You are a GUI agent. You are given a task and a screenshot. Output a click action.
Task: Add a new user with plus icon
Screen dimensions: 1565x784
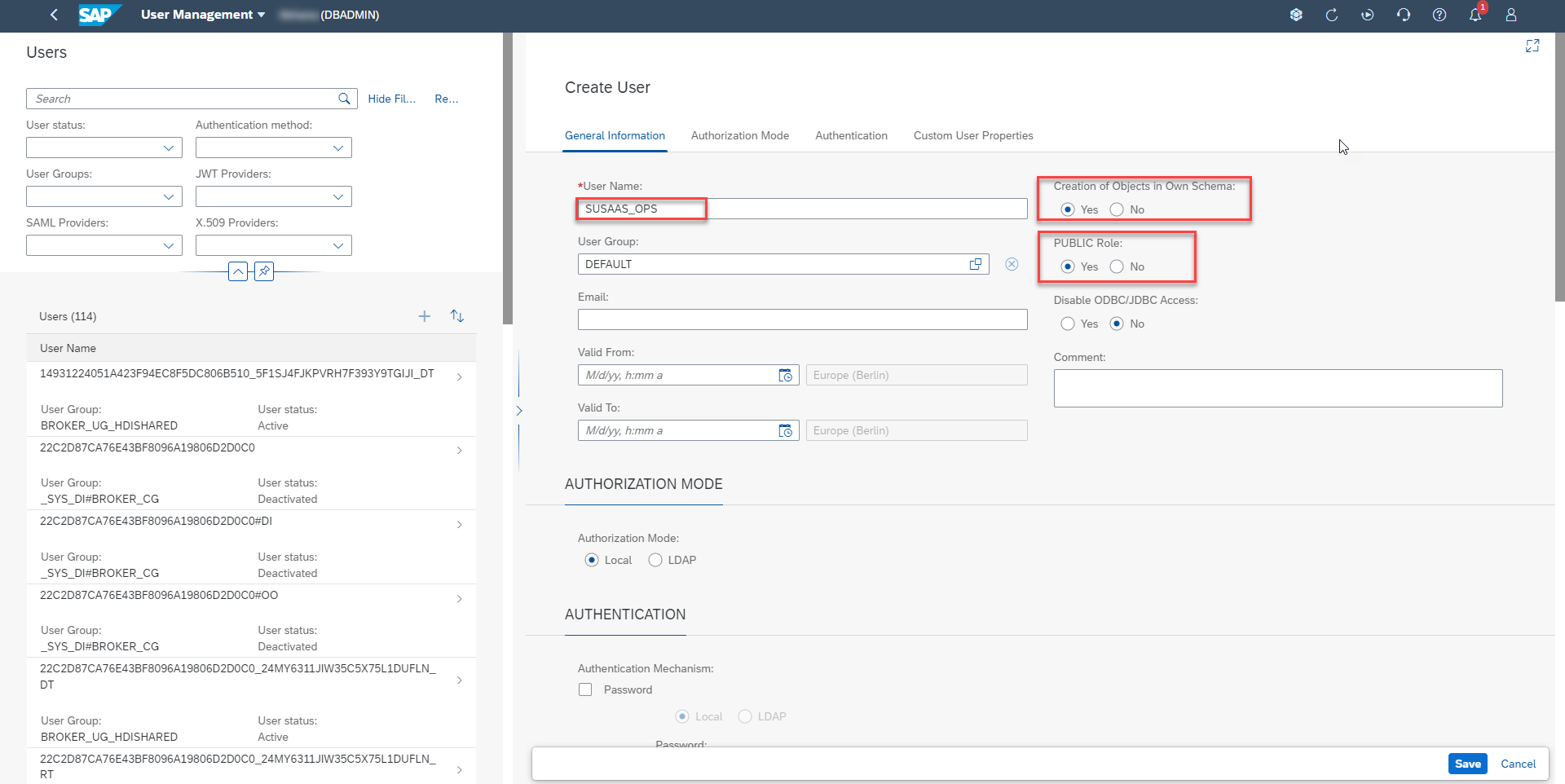click(425, 316)
